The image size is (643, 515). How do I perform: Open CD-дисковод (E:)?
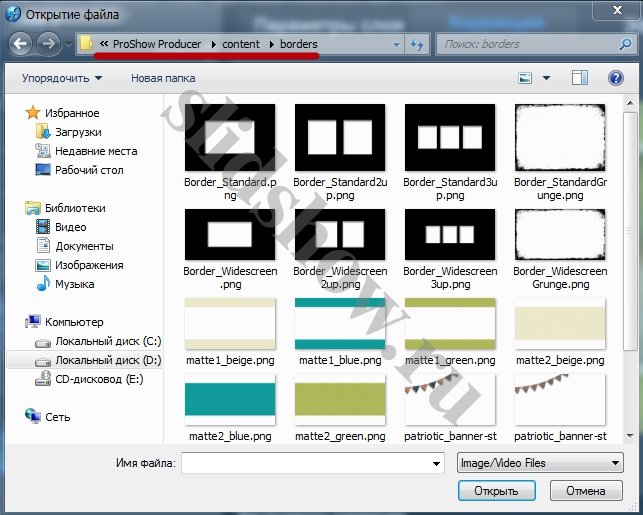pos(99,379)
